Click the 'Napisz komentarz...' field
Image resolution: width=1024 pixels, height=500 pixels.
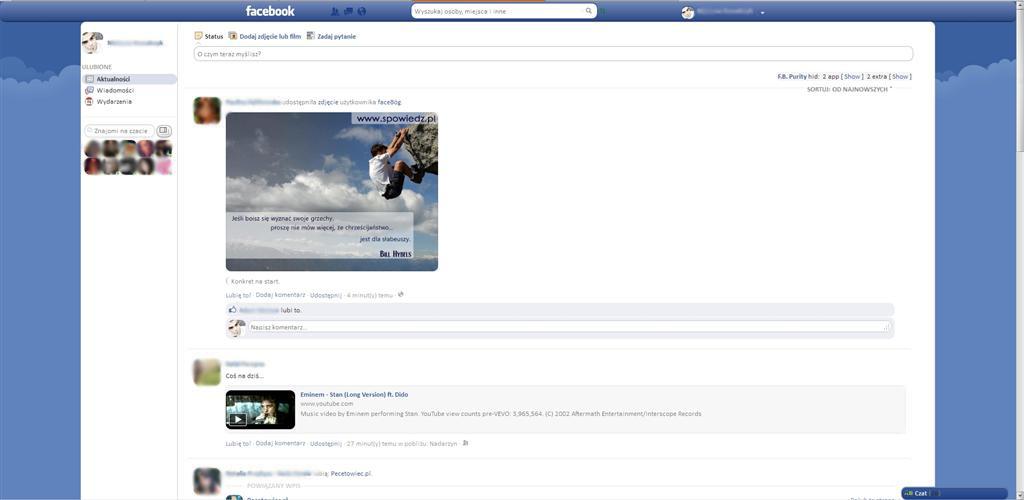pyautogui.click(x=569, y=327)
